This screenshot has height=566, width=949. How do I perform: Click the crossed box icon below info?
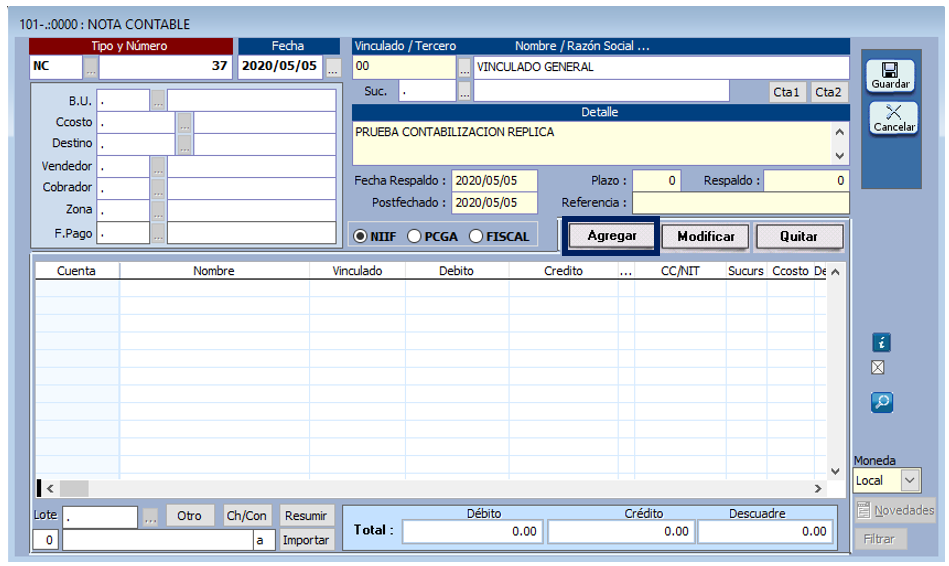pos(878,367)
